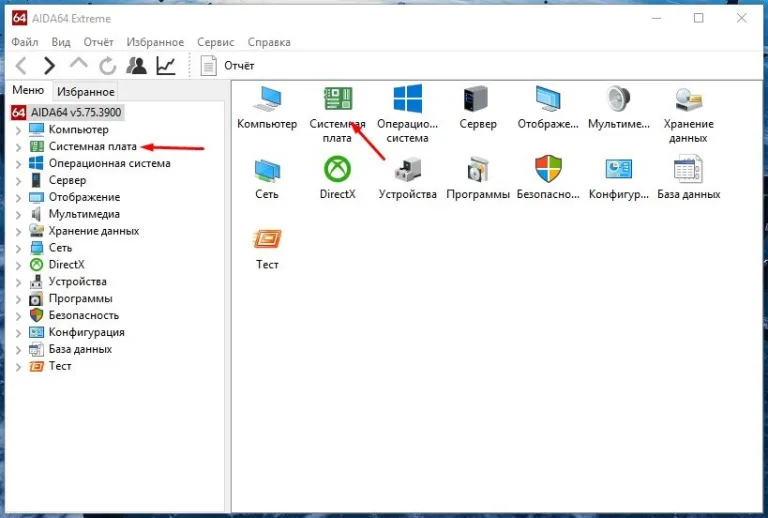Viewport: 768px width, 518px height.
Task: Expand the Отображение tree node
Action: tap(18, 198)
